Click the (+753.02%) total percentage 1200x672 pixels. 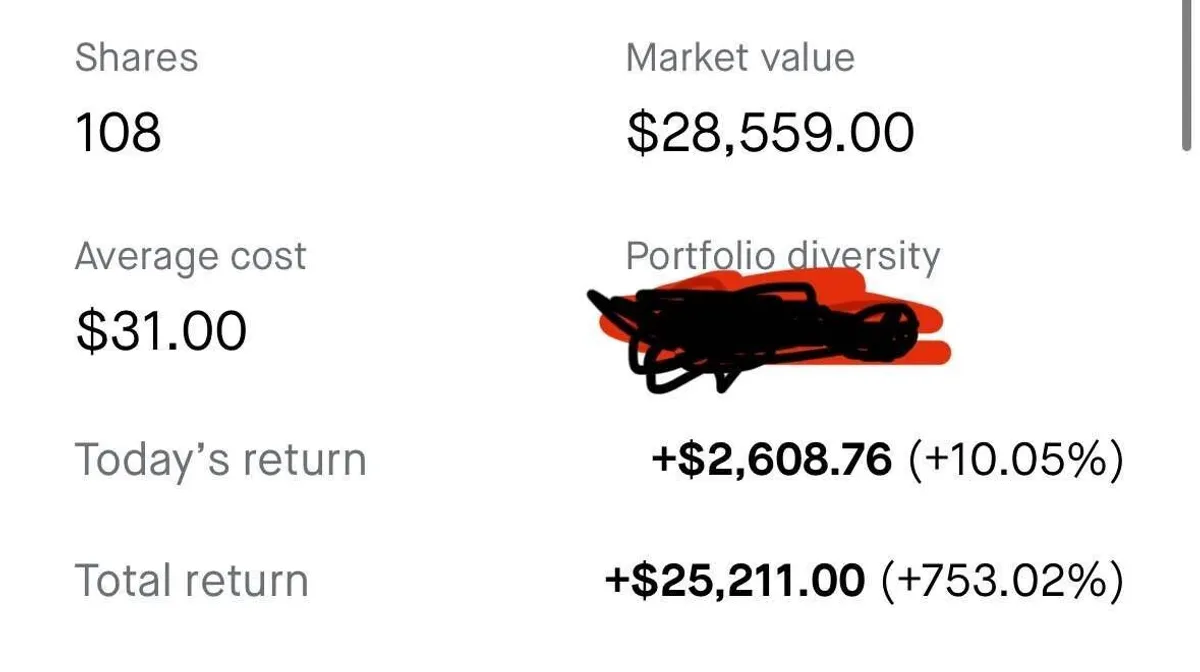[1001, 581]
